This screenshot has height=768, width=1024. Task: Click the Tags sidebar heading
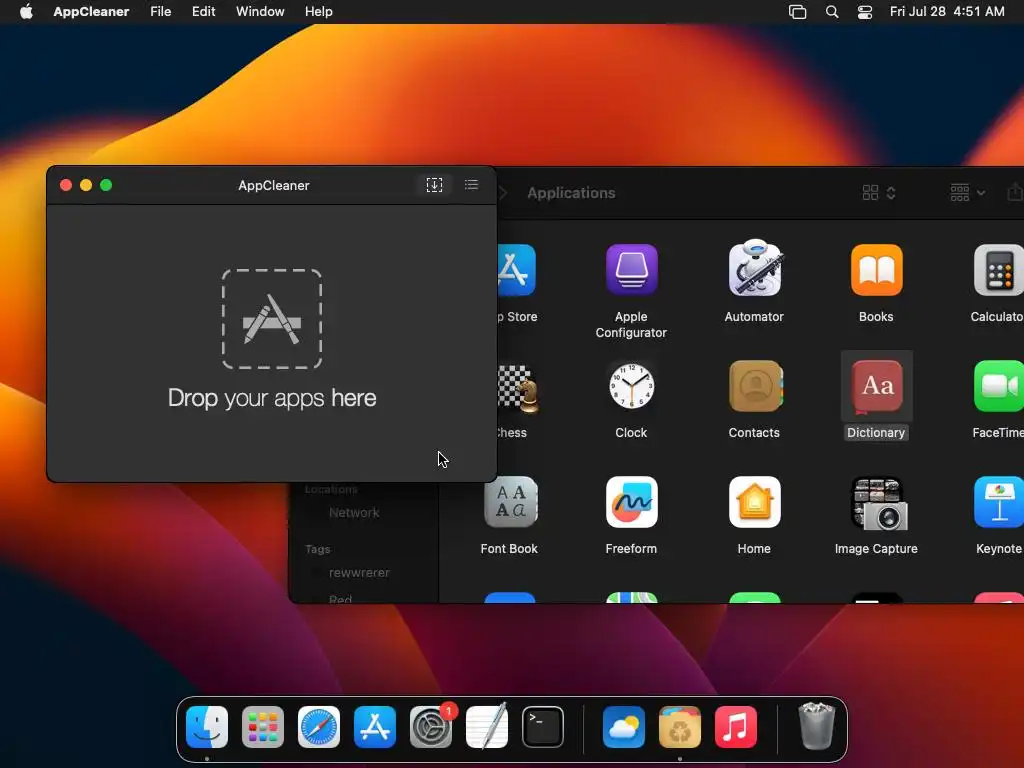317,549
